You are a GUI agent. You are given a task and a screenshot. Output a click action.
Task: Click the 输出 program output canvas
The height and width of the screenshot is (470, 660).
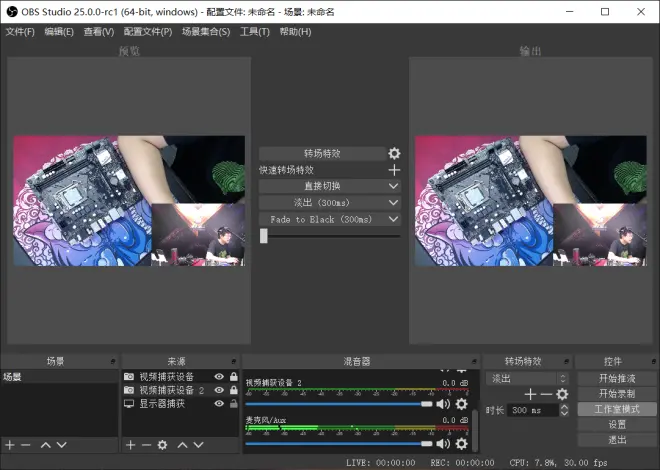[x=530, y=201]
